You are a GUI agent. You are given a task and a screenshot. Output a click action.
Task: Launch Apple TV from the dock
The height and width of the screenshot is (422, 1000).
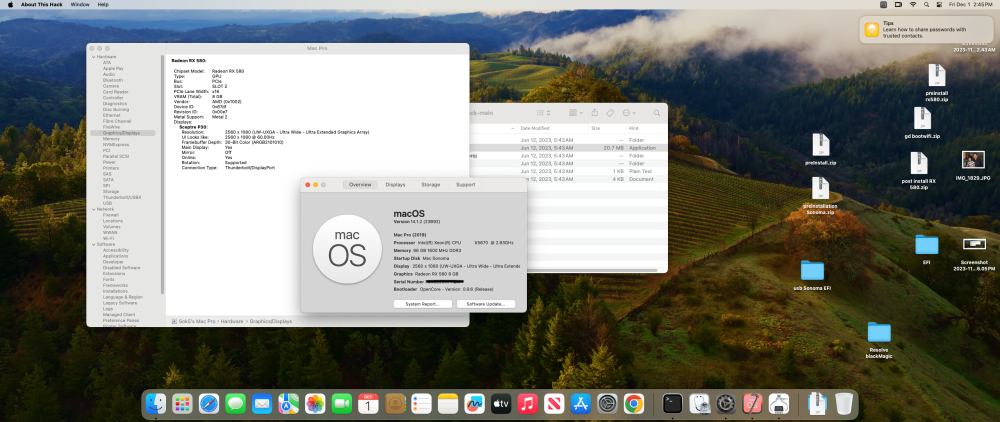coord(501,404)
